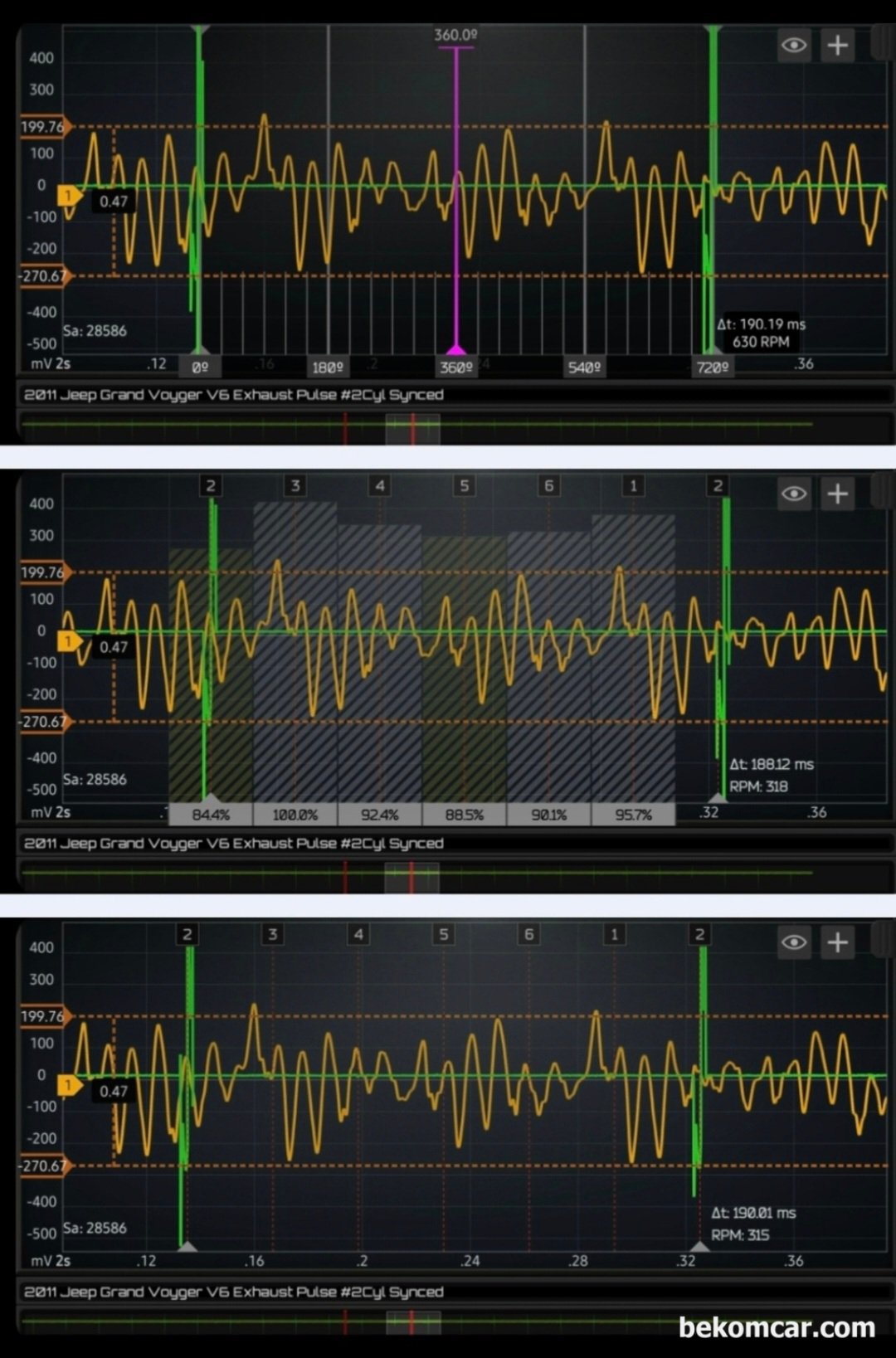Choose cylinder 5 label in bottom panel
Image resolution: width=896 pixels, height=1358 pixels.
[444, 934]
